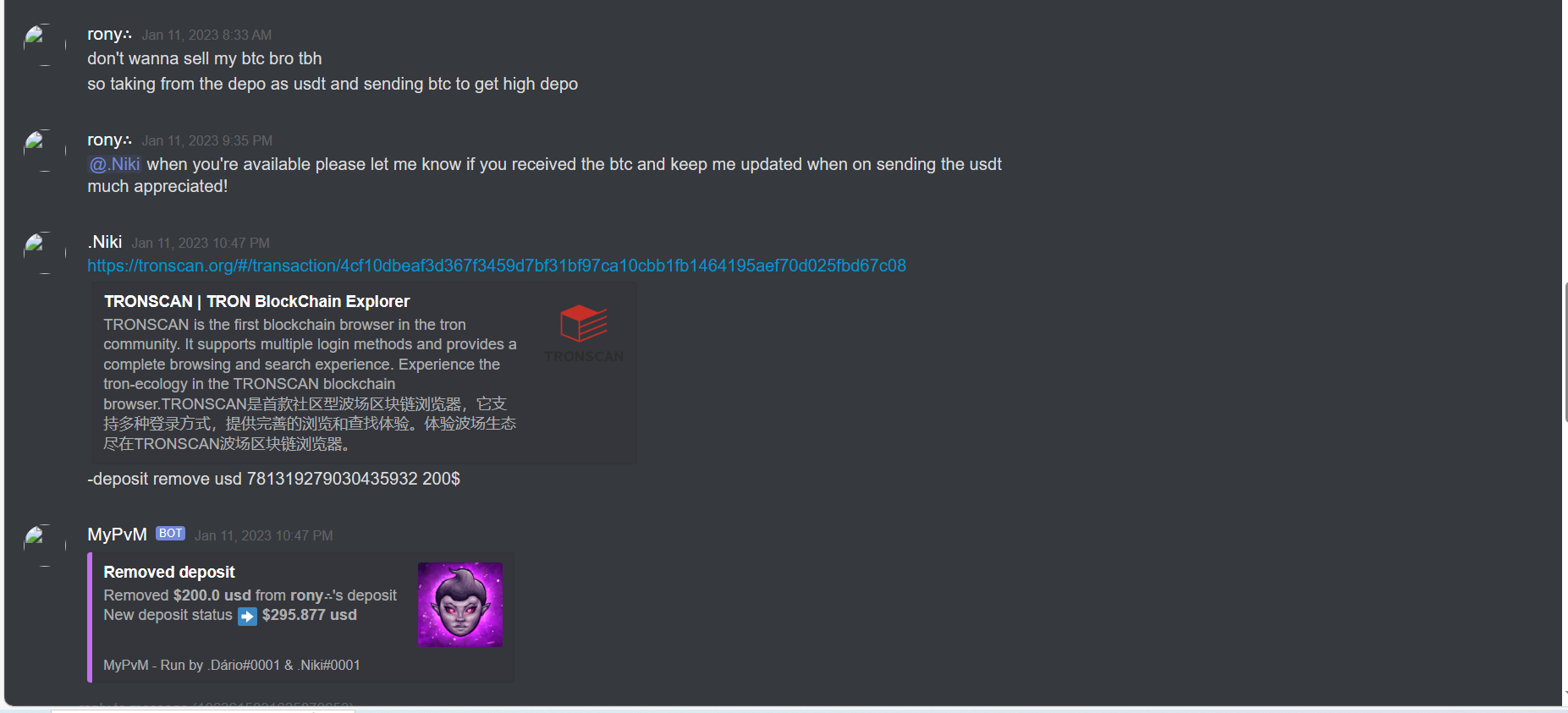Click rony's avatar on the 9:35 PM message

[44, 150]
